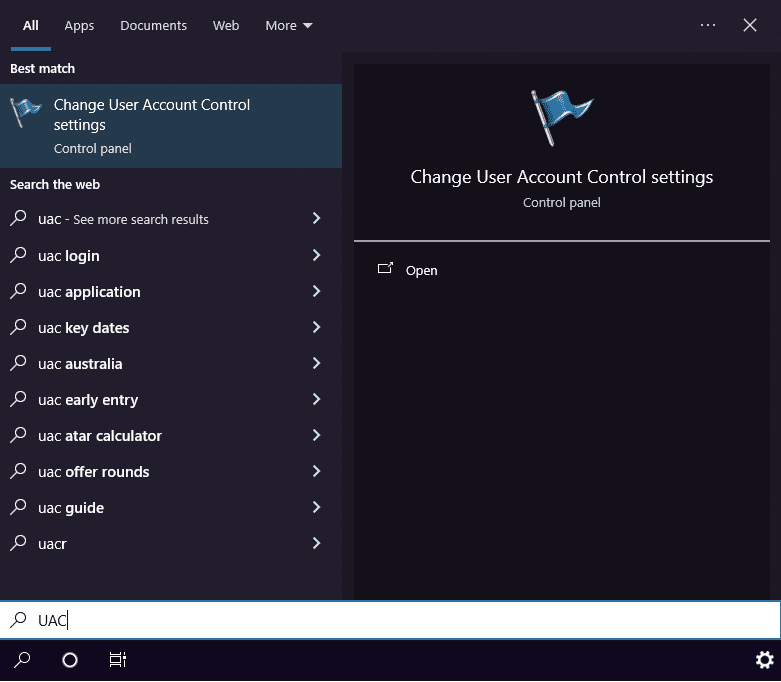The width and height of the screenshot is (781, 682).
Task: Click the large flag icon in preview pane
Action: (x=561, y=118)
